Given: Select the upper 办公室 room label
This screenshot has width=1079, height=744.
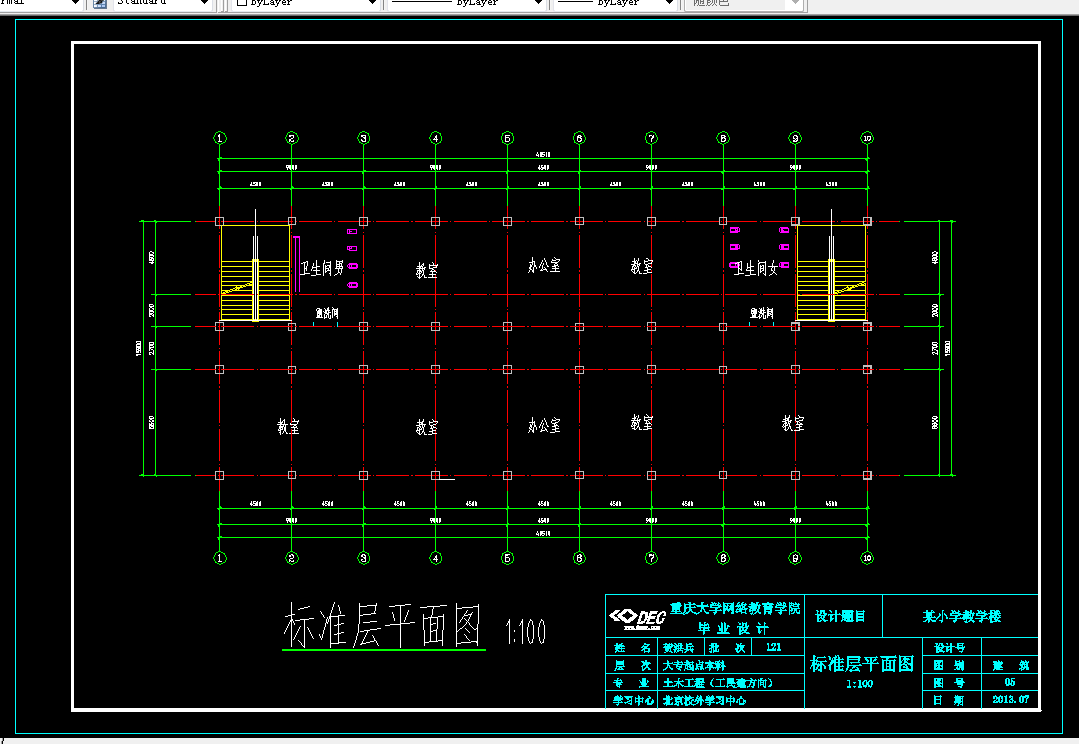Looking at the screenshot, I should [x=544, y=265].
